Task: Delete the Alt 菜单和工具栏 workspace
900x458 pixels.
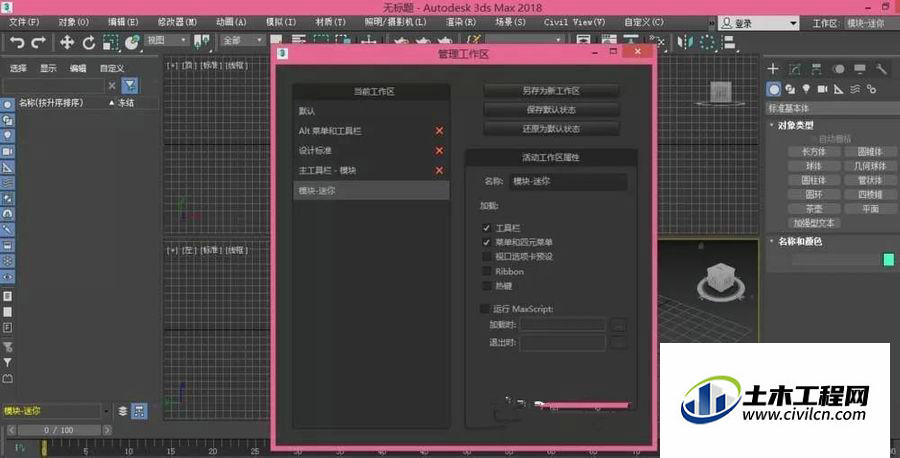Action: point(439,131)
